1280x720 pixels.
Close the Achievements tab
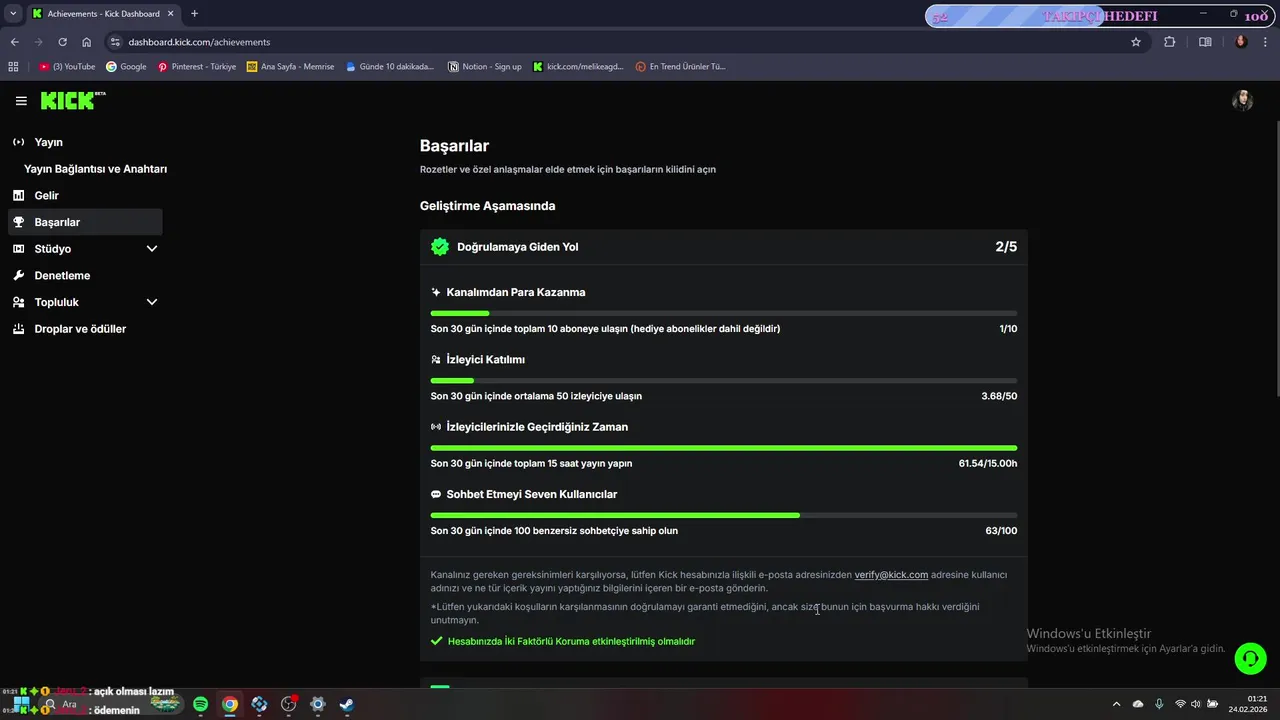point(169,14)
